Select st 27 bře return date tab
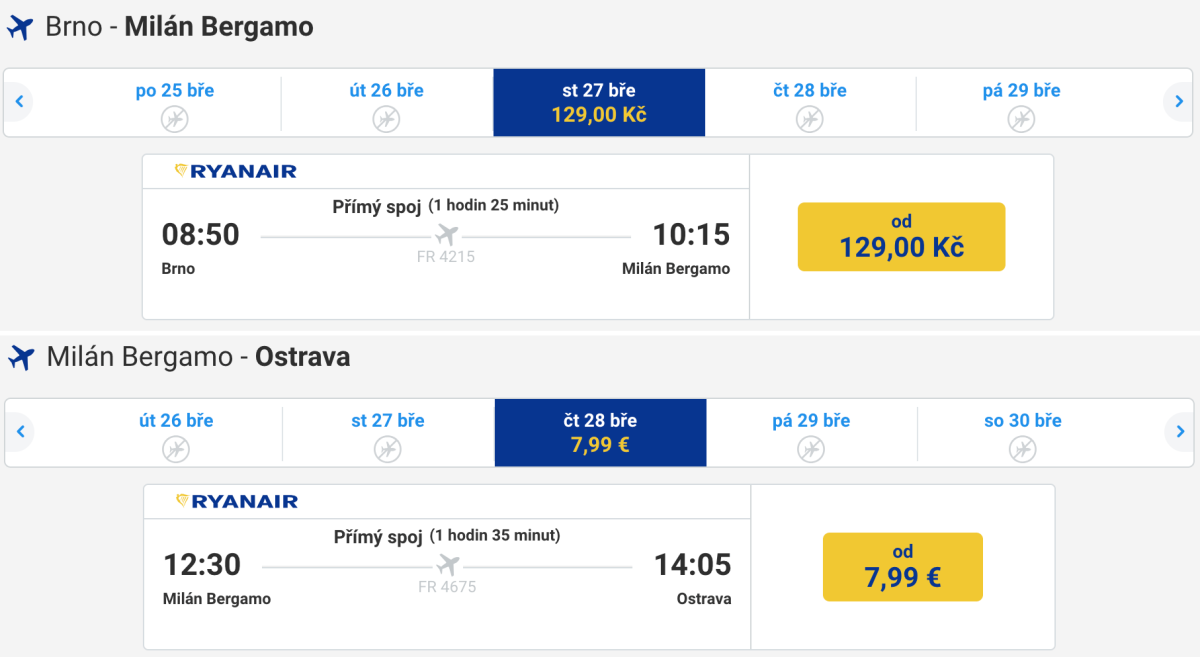Image resolution: width=1200 pixels, height=659 pixels. click(387, 432)
